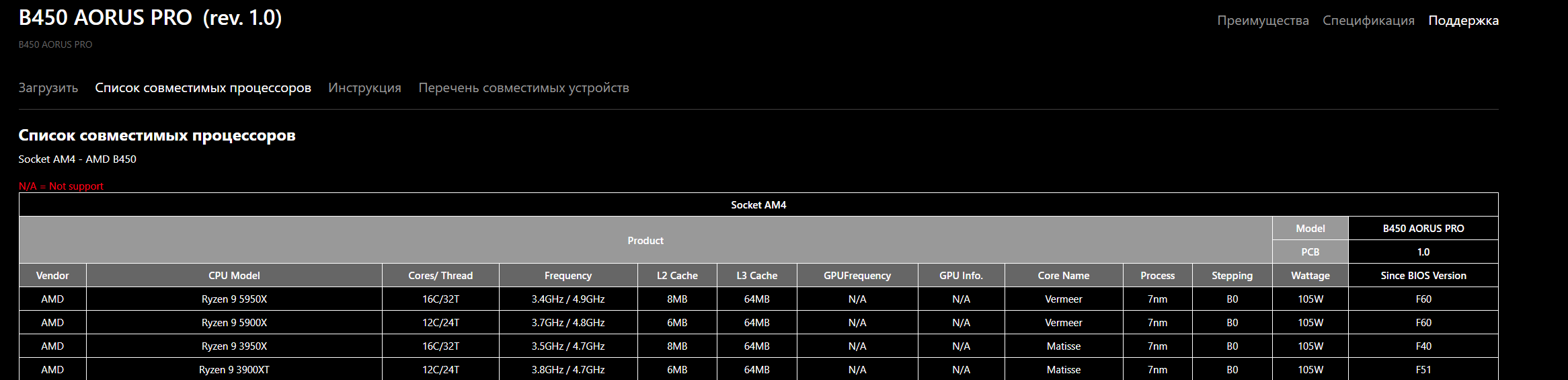This screenshot has width=1568, height=380.
Task: Click the F60 BIOS cell for Ryzen 9 5900X
Action: coord(1423,323)
